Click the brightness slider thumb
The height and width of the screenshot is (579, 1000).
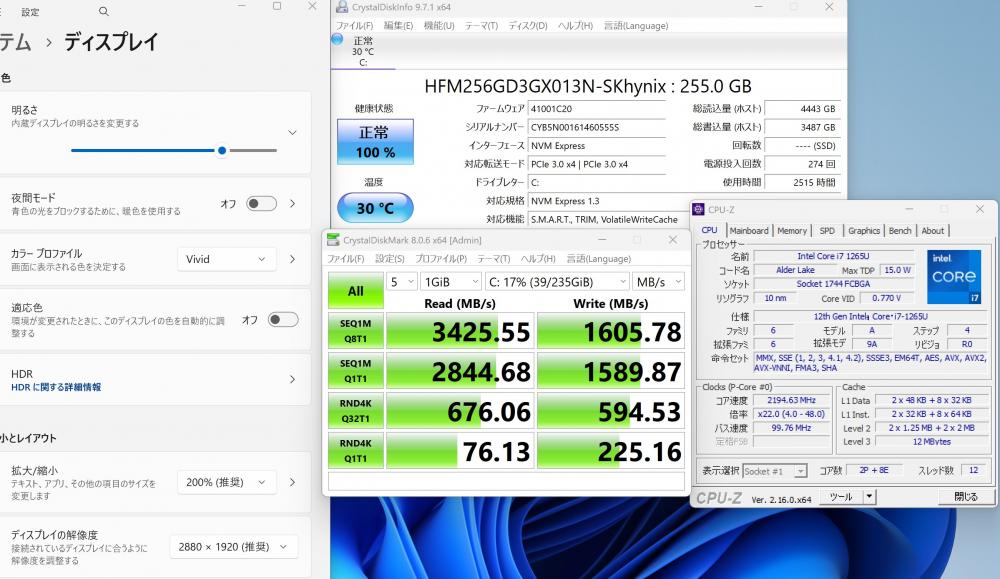(x=222, y=150)
